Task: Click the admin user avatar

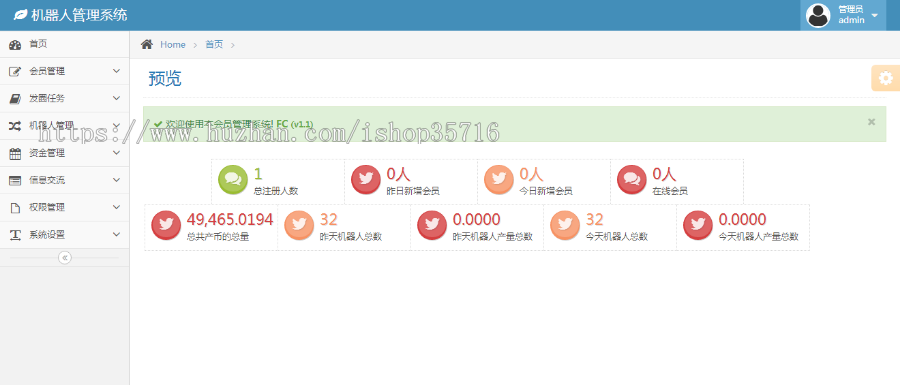Action: pos(818,15)
